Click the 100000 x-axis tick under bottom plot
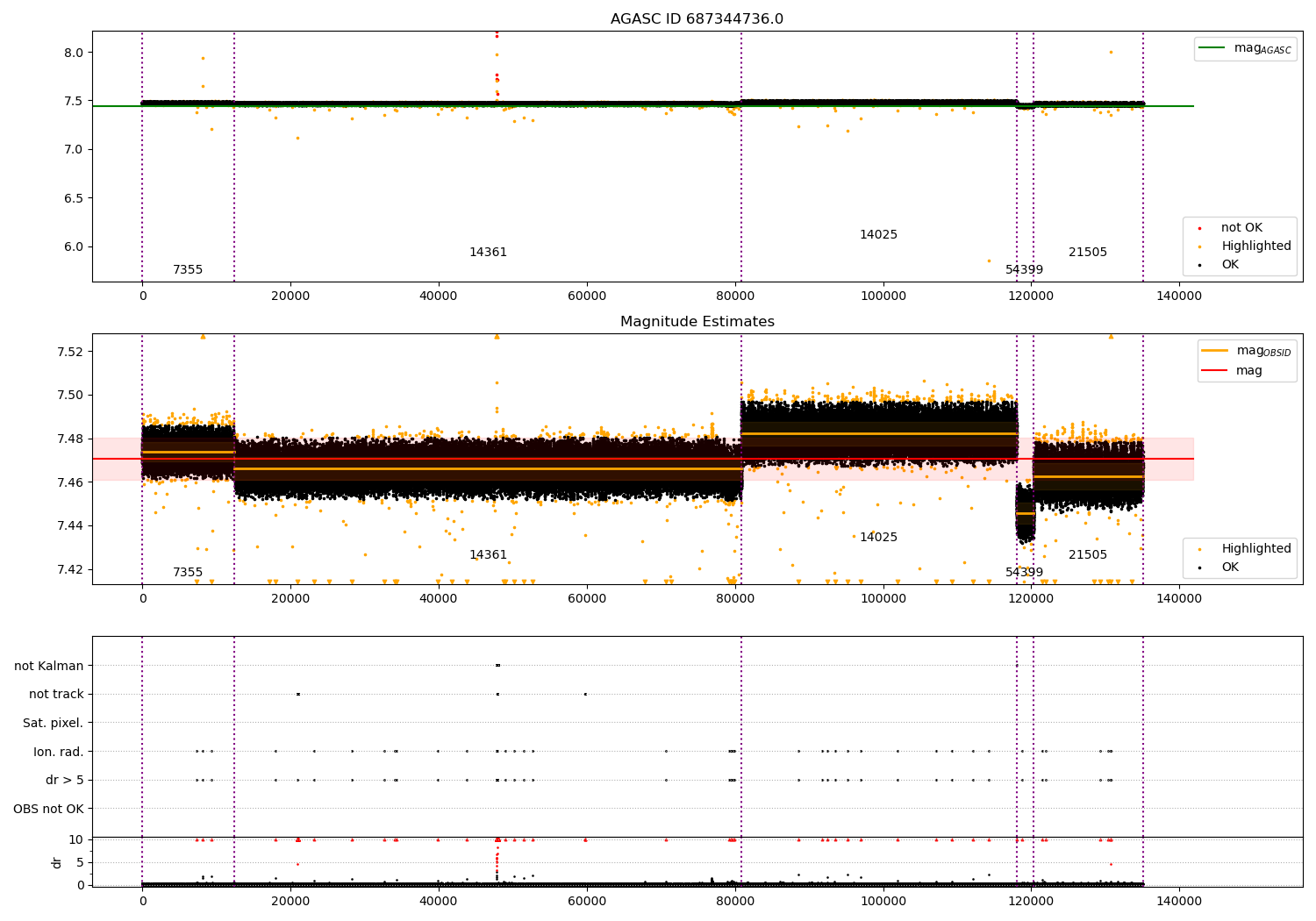The image size is (1316, 921). 883,901
